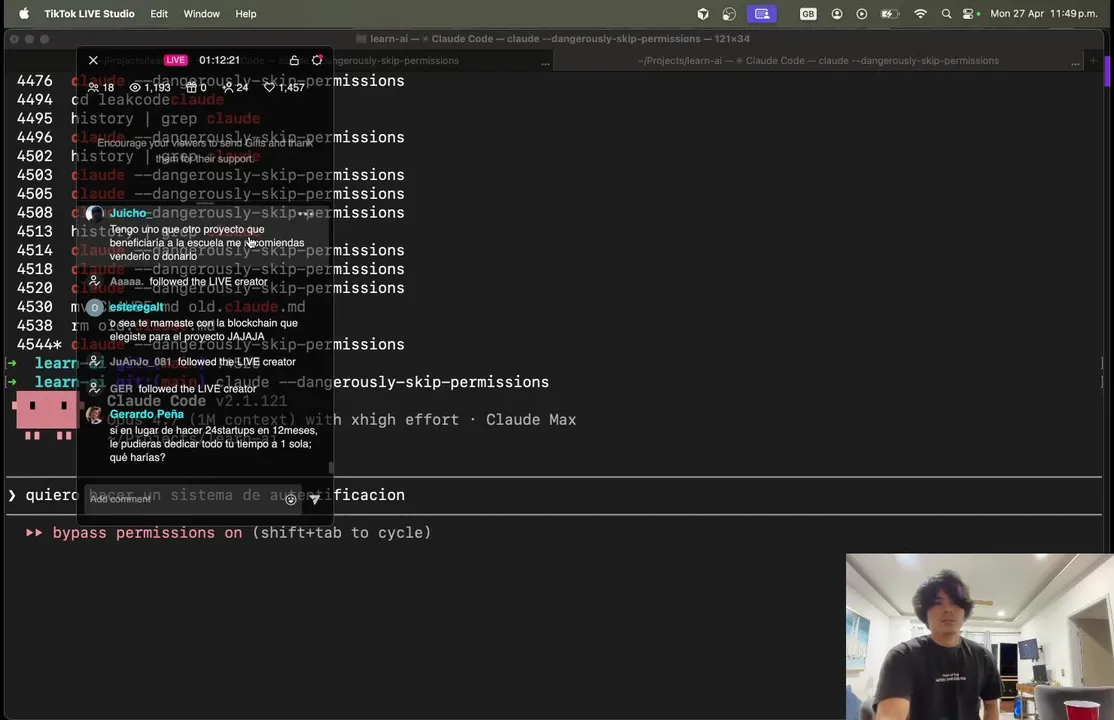Click the play circle icon in menu bar

pyautogui.click(x=862, y=14)
